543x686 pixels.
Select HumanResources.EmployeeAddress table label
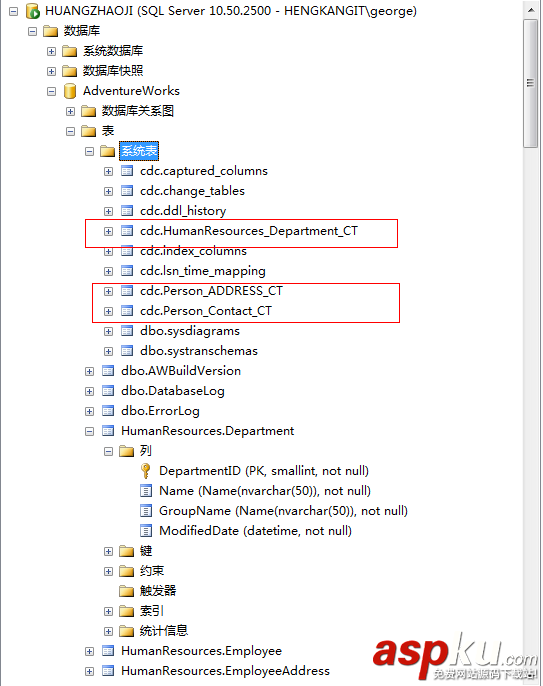(225, 671)
